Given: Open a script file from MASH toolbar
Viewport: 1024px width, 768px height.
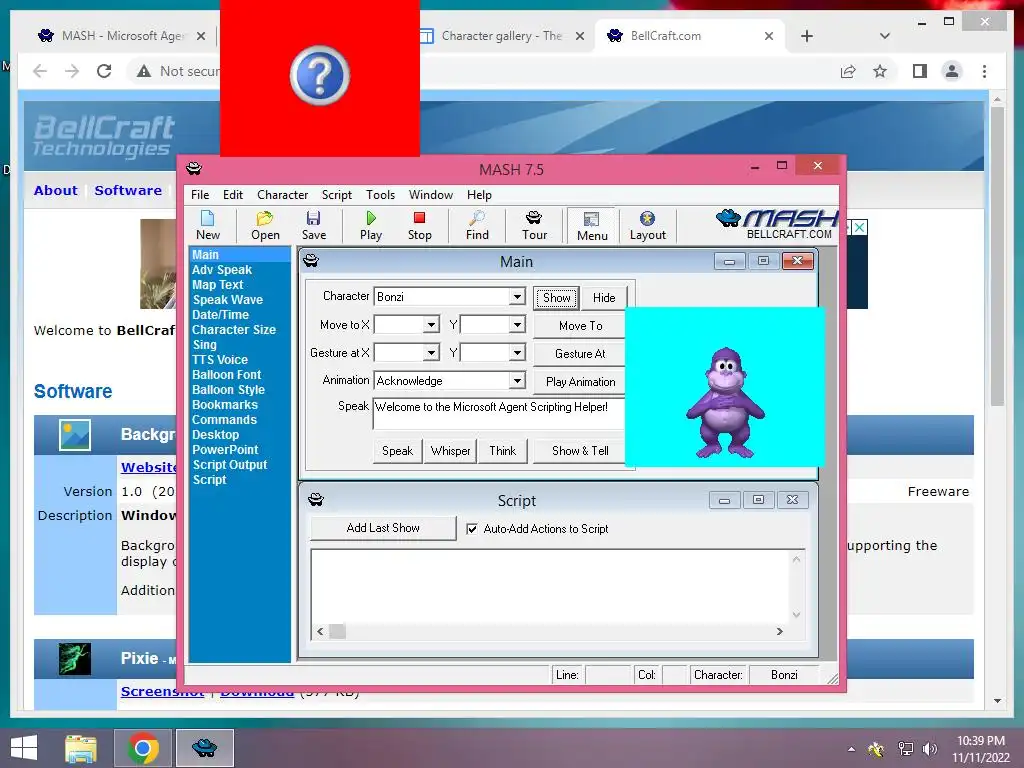Looking at the screenshot, I should click(x=265, y=226).
